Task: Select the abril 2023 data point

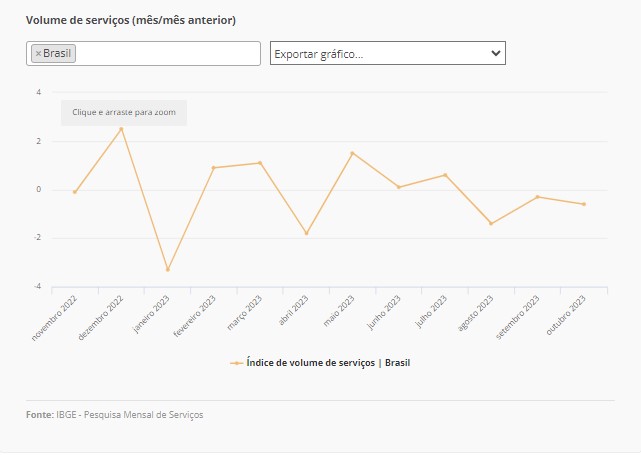Action: point(306,233)
